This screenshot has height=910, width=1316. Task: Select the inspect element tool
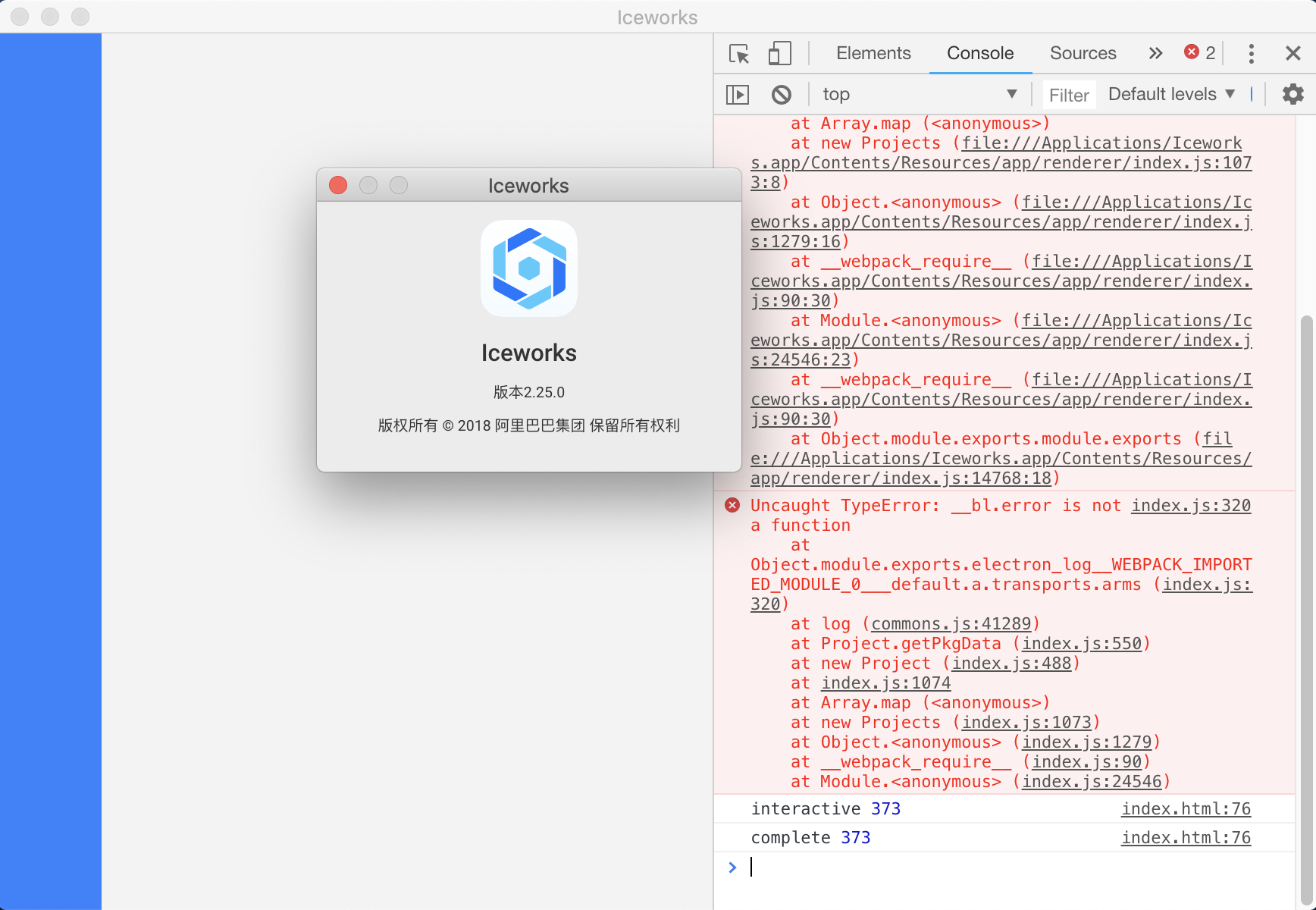[x=738, y=53]
